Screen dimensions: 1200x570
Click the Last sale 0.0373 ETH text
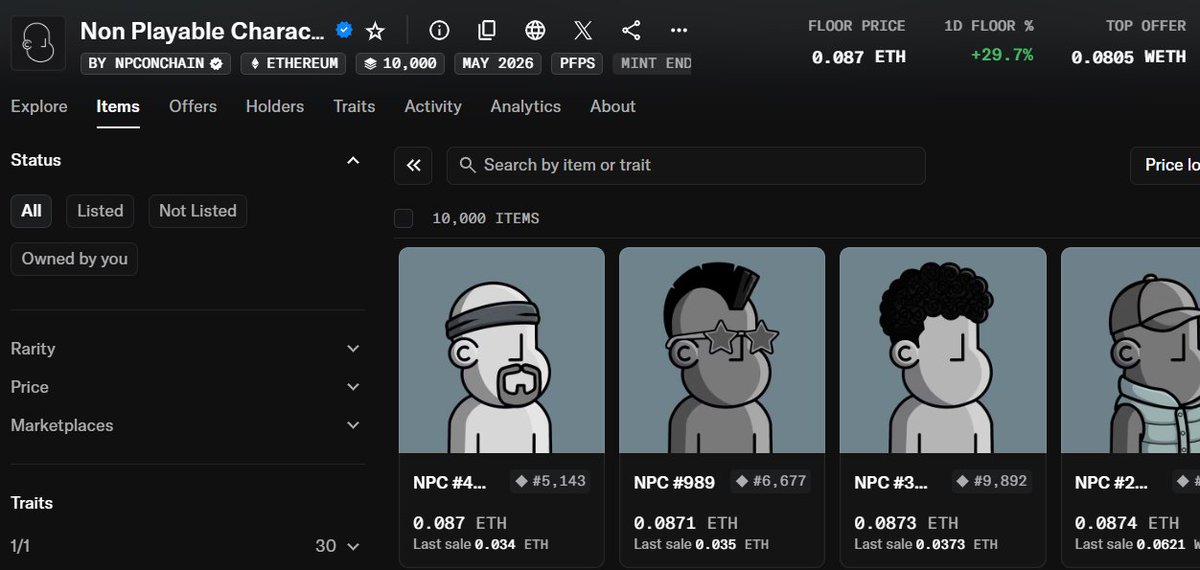click(926, 544)
